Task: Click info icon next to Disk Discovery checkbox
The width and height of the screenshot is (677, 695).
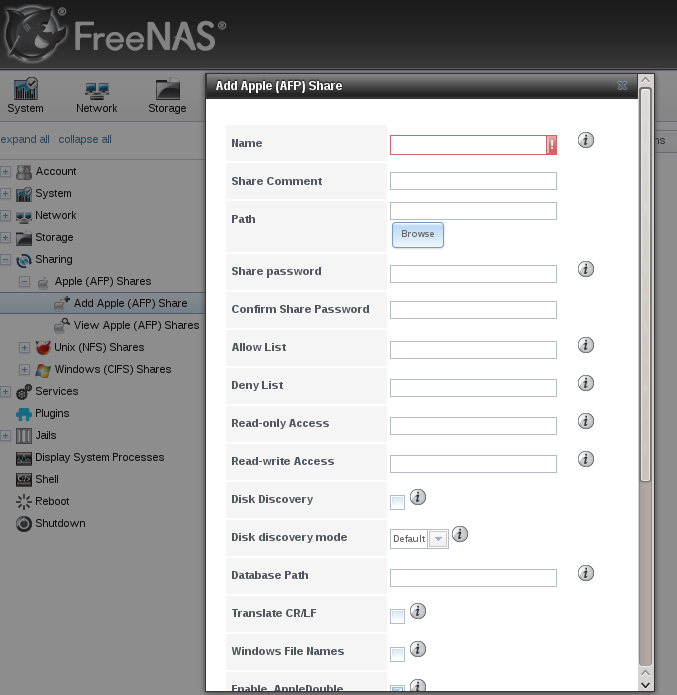Action: (x=418, y=497)
